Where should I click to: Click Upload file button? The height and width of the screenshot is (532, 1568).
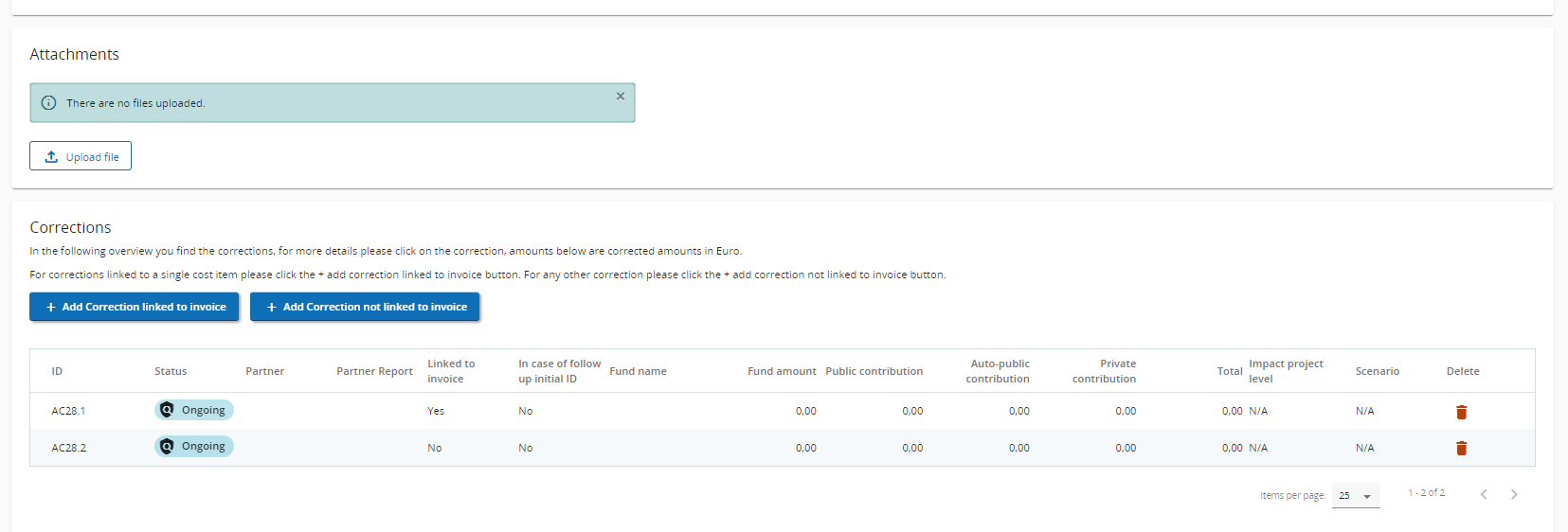pyautogui.click(x=81, y=156)
